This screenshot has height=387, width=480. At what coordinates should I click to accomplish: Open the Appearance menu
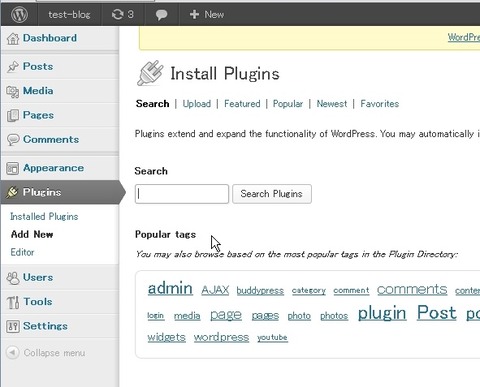point(53,168)
